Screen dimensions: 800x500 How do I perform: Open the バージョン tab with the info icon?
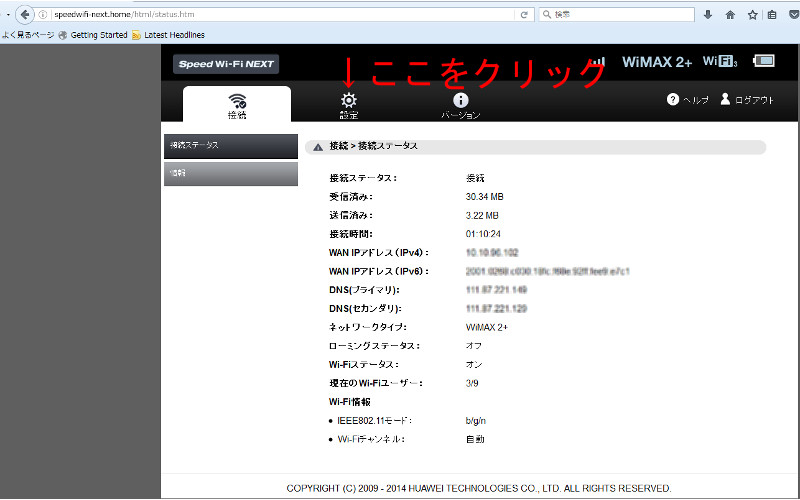(460, 106)
